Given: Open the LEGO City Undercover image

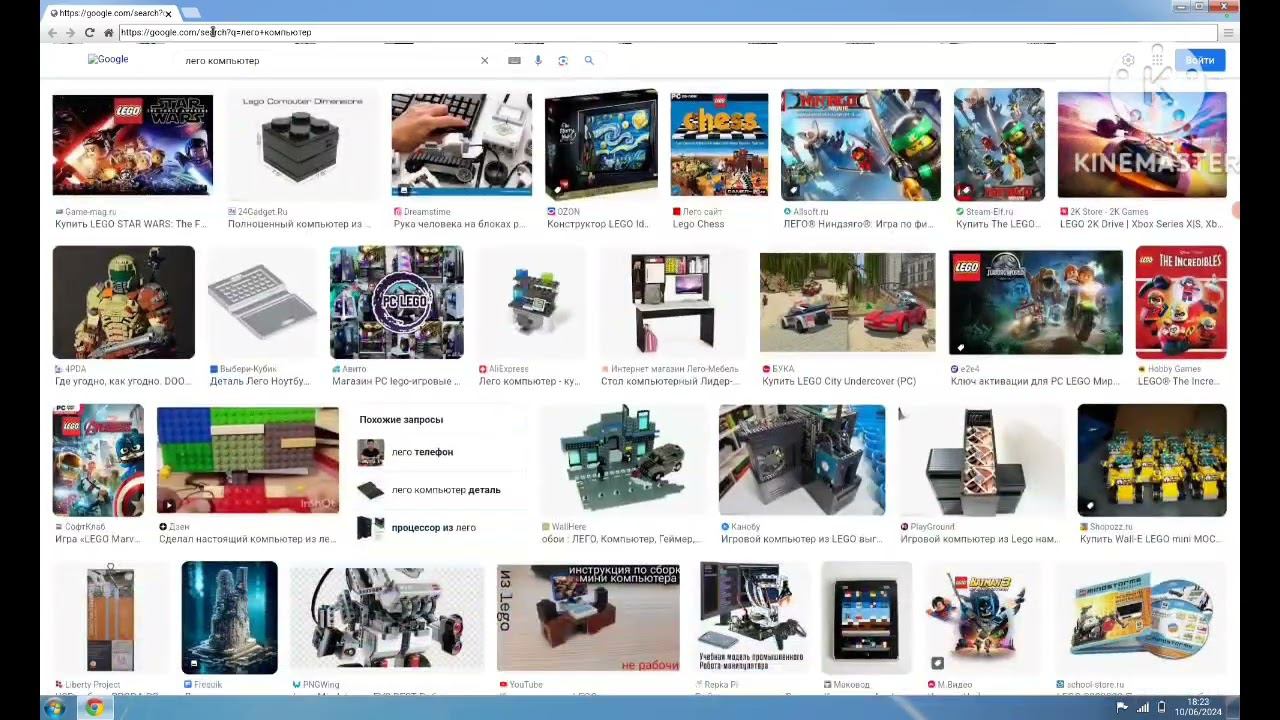Looking at the screenshot, I should (x=848, y=302).
